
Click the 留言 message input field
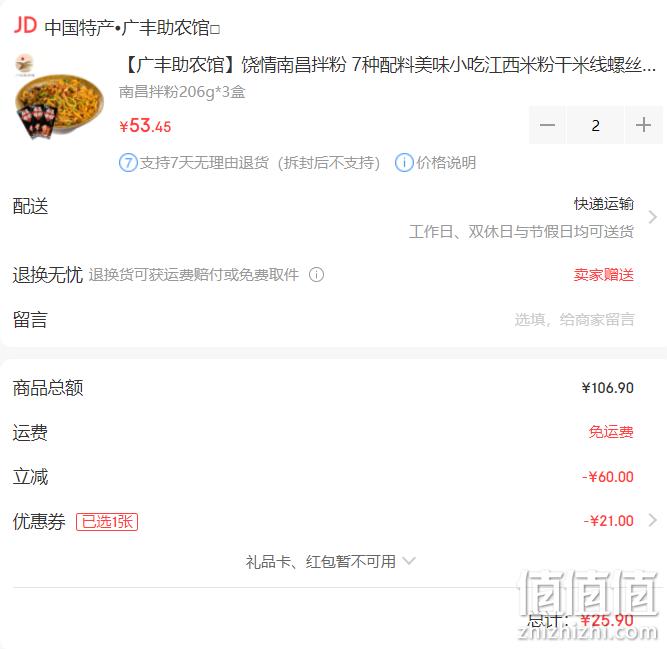point(574,319)
